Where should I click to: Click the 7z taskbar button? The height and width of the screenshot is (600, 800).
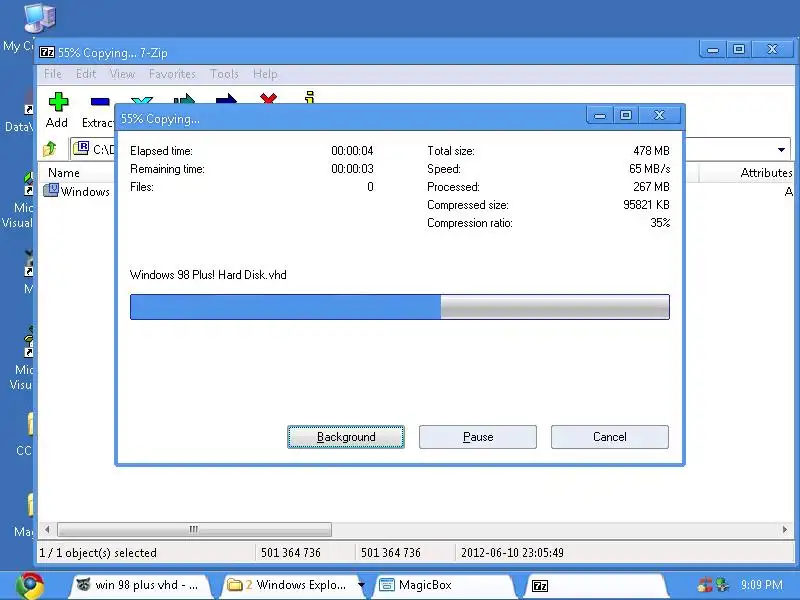click(x=594, y=585)
